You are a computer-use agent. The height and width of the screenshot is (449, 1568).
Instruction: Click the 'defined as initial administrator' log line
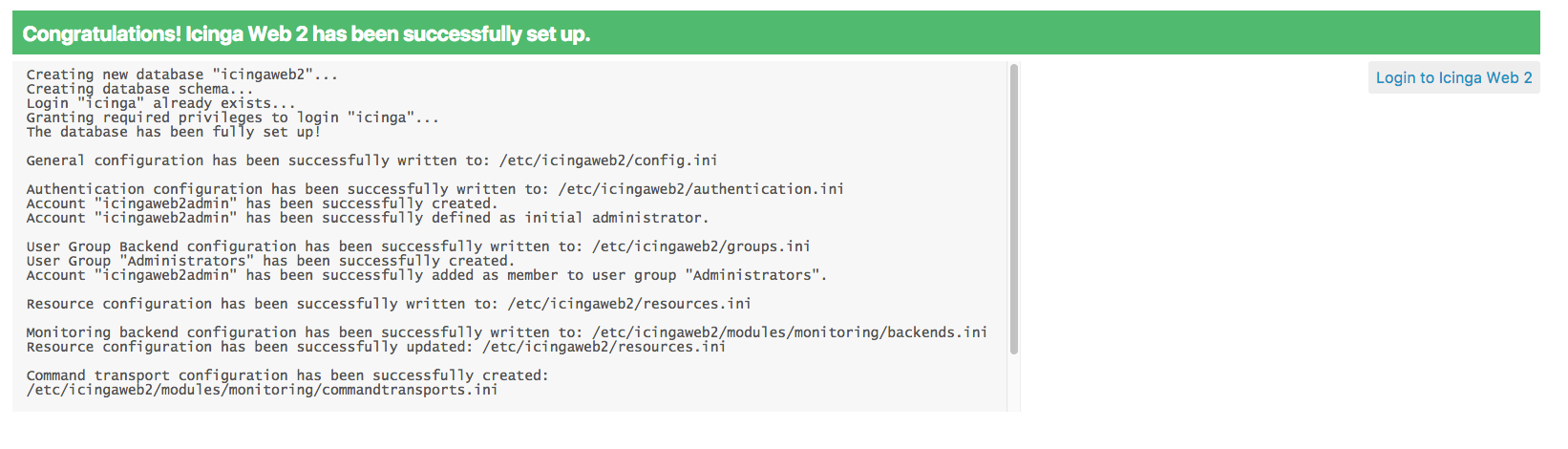click(x=367, y=218)
